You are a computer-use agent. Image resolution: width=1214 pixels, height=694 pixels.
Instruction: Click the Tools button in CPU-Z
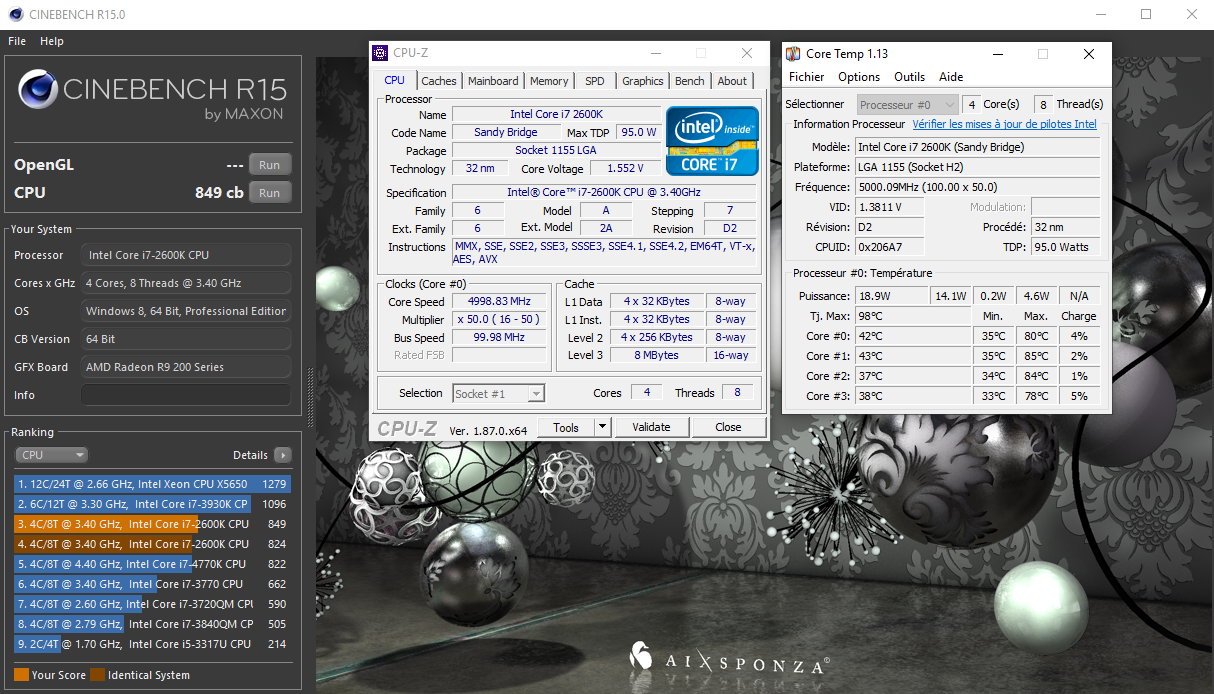point(566,427)
